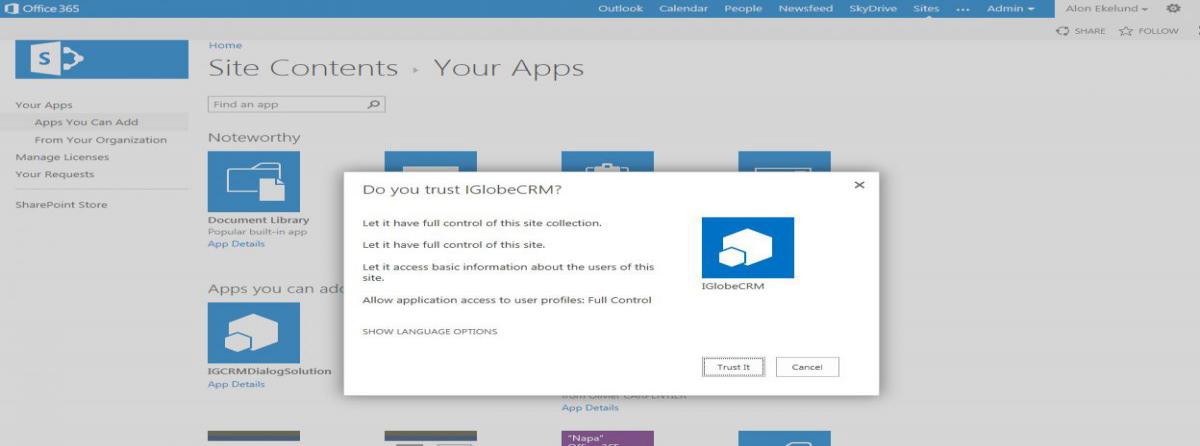Open SharePoint Store in sidebar
The height and width of the screenshot is (446, 1200).
click(61, 205)
